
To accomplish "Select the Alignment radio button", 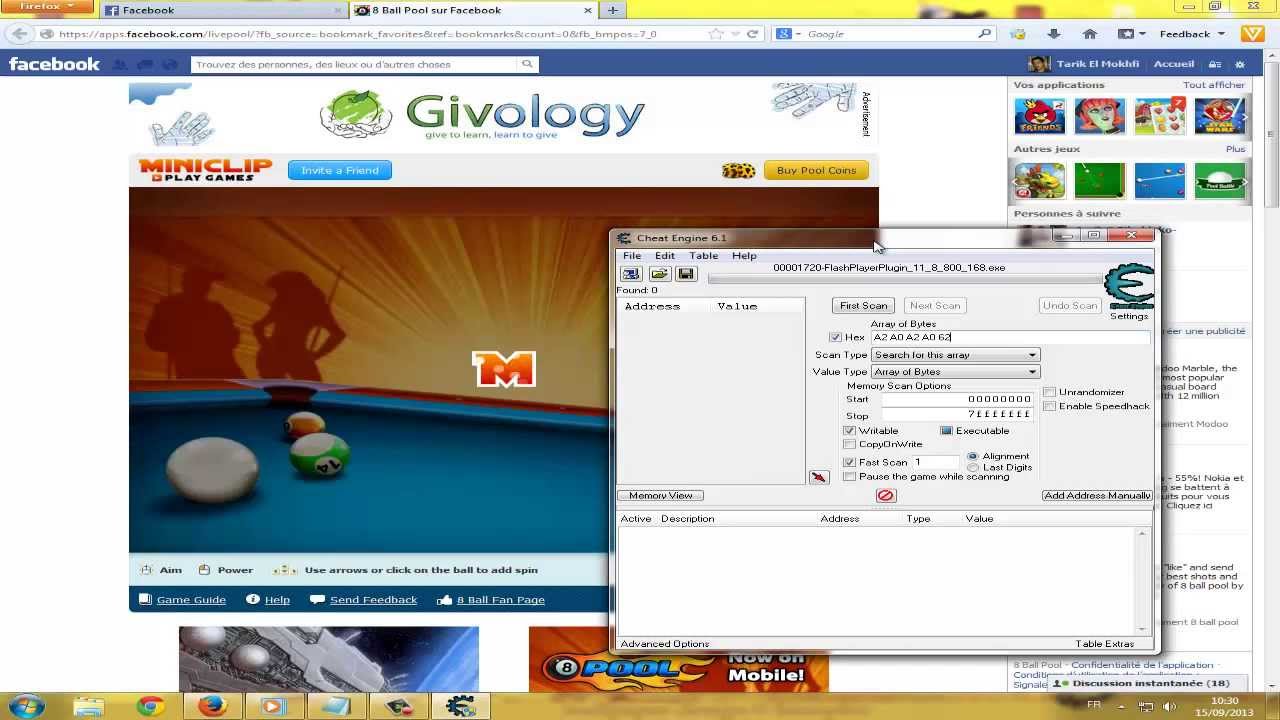I will click(x=973, y=456).
